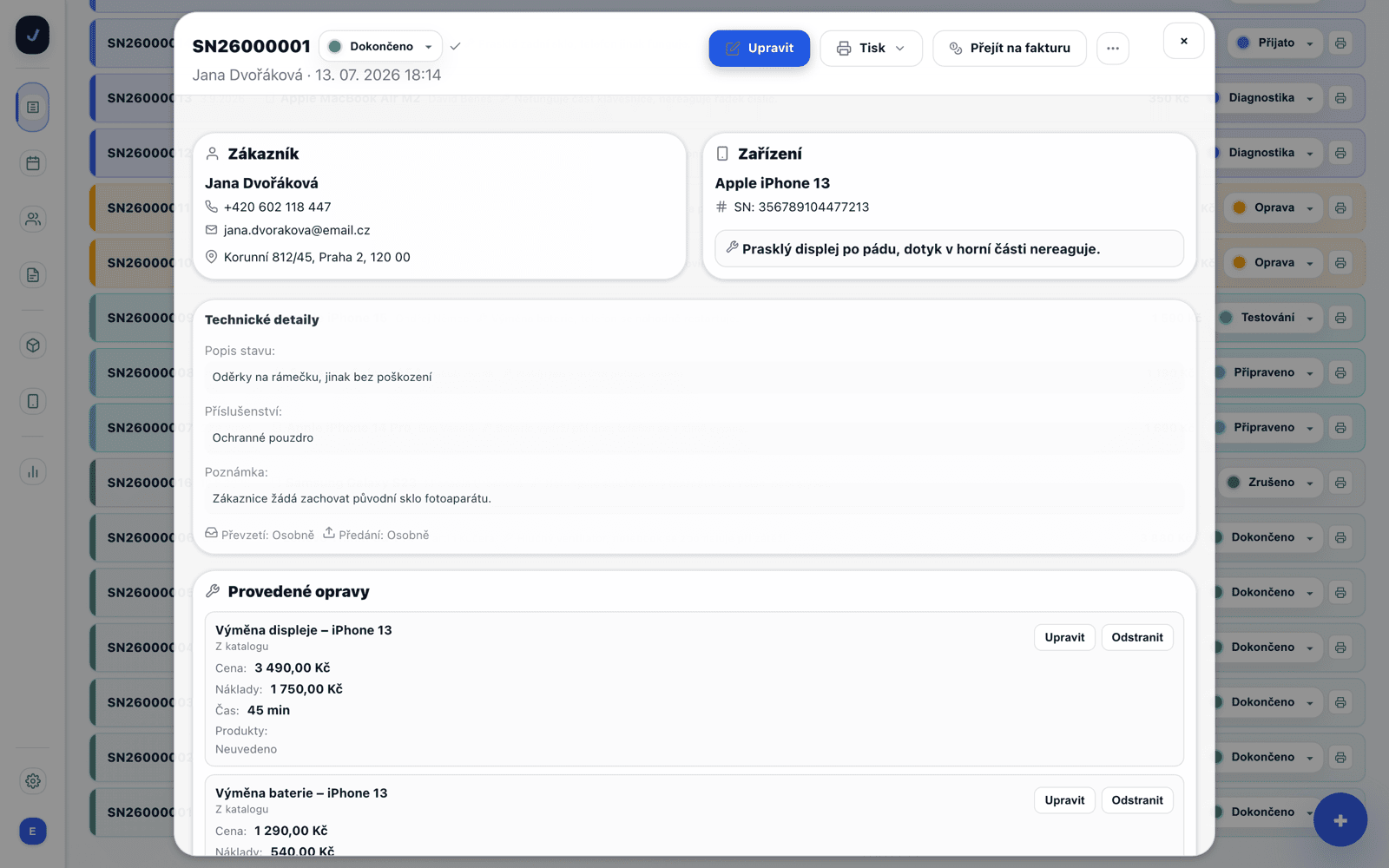The image size is (1389, 868).
Task: Open the inventory box icon in sidebar
Action: click(33, 345)
